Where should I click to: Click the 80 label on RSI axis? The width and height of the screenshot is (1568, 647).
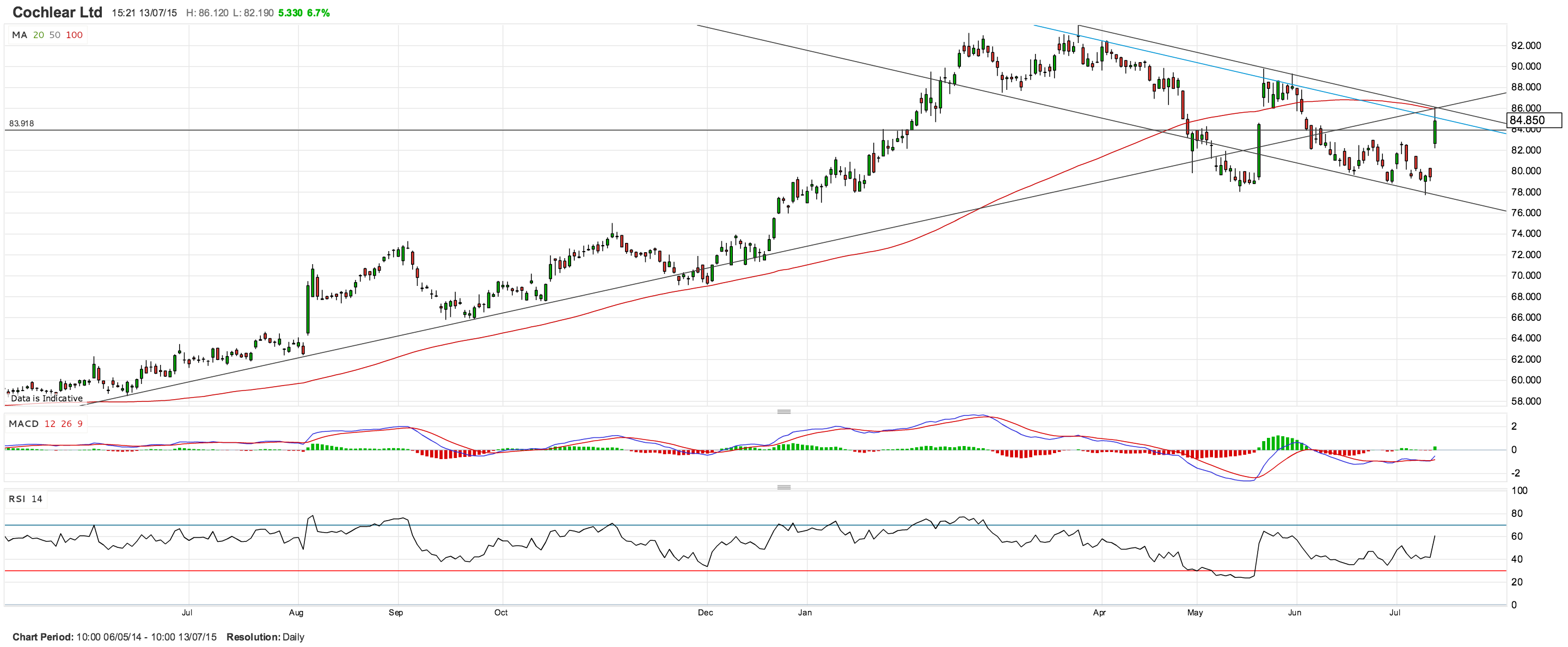click(1517, 514)
